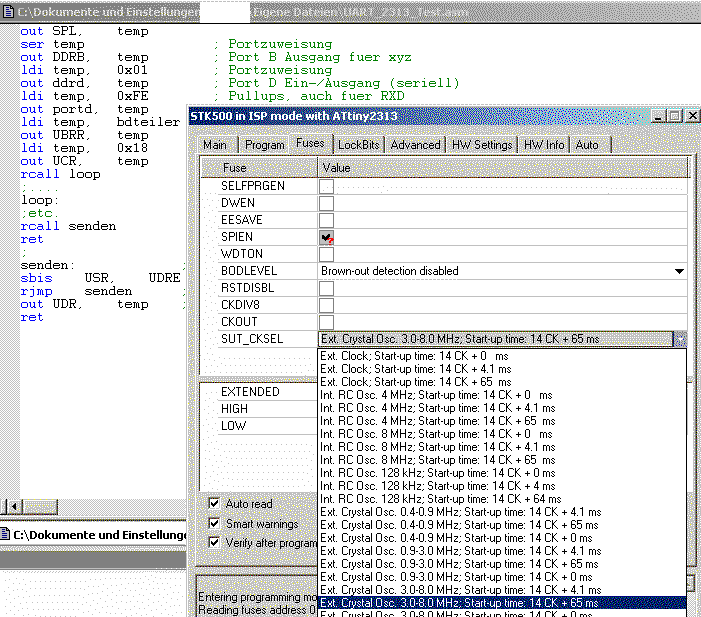Open the Main tab
The width and height of the screenshot is (701, 617).
(215, 145)
